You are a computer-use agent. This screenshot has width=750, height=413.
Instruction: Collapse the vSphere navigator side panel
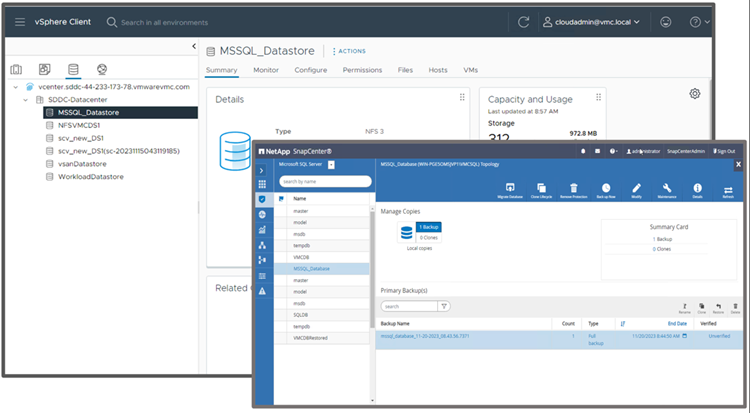tap(193, 46)
